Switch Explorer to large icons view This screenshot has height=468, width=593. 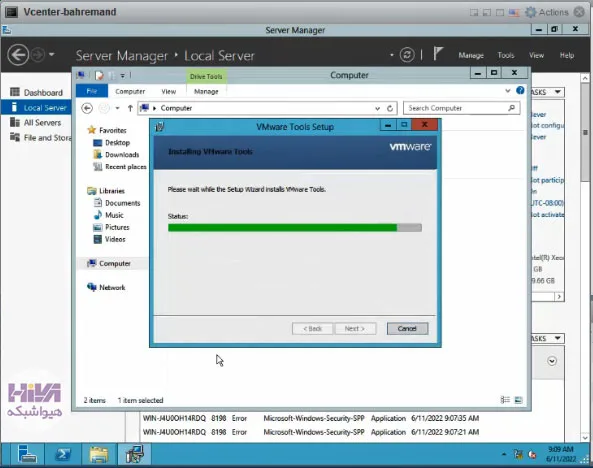[518, 400]
